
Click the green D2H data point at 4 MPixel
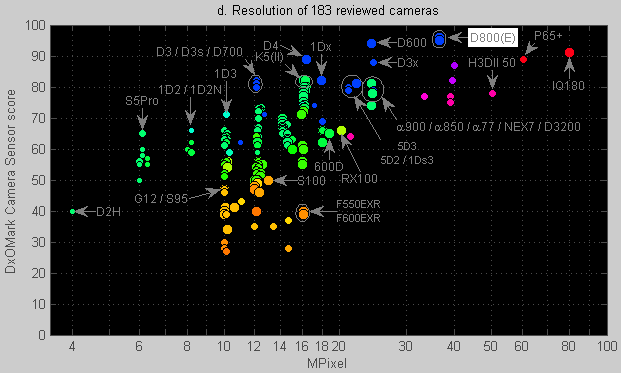tap(72, 211)
